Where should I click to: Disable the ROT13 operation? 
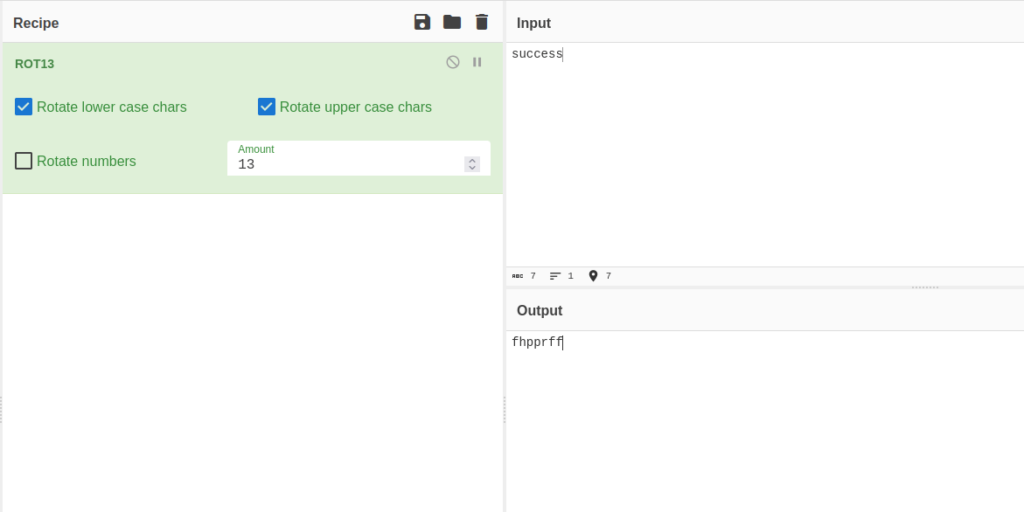pos(453,62)
